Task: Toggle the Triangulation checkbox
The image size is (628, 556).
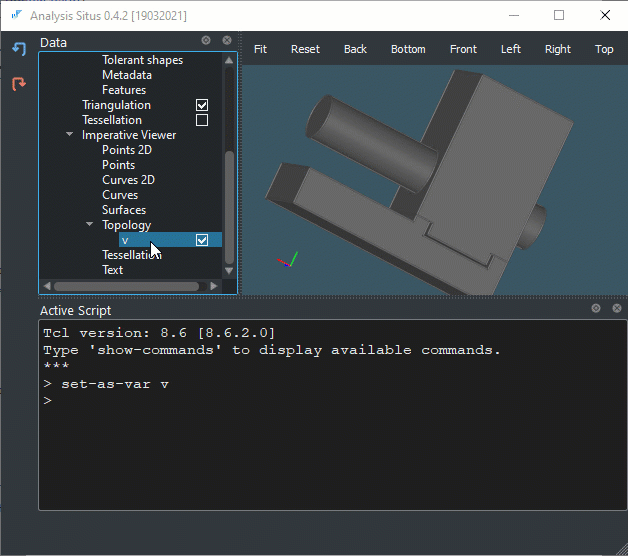Action: (x=202, y=105)
